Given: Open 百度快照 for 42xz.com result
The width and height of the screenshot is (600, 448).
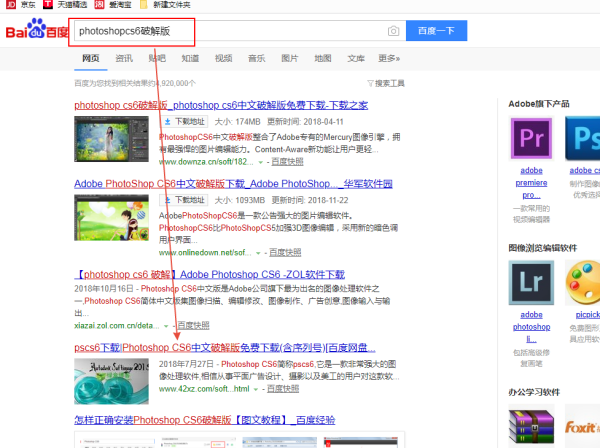Looking at the screenshot, I should 283,389.
